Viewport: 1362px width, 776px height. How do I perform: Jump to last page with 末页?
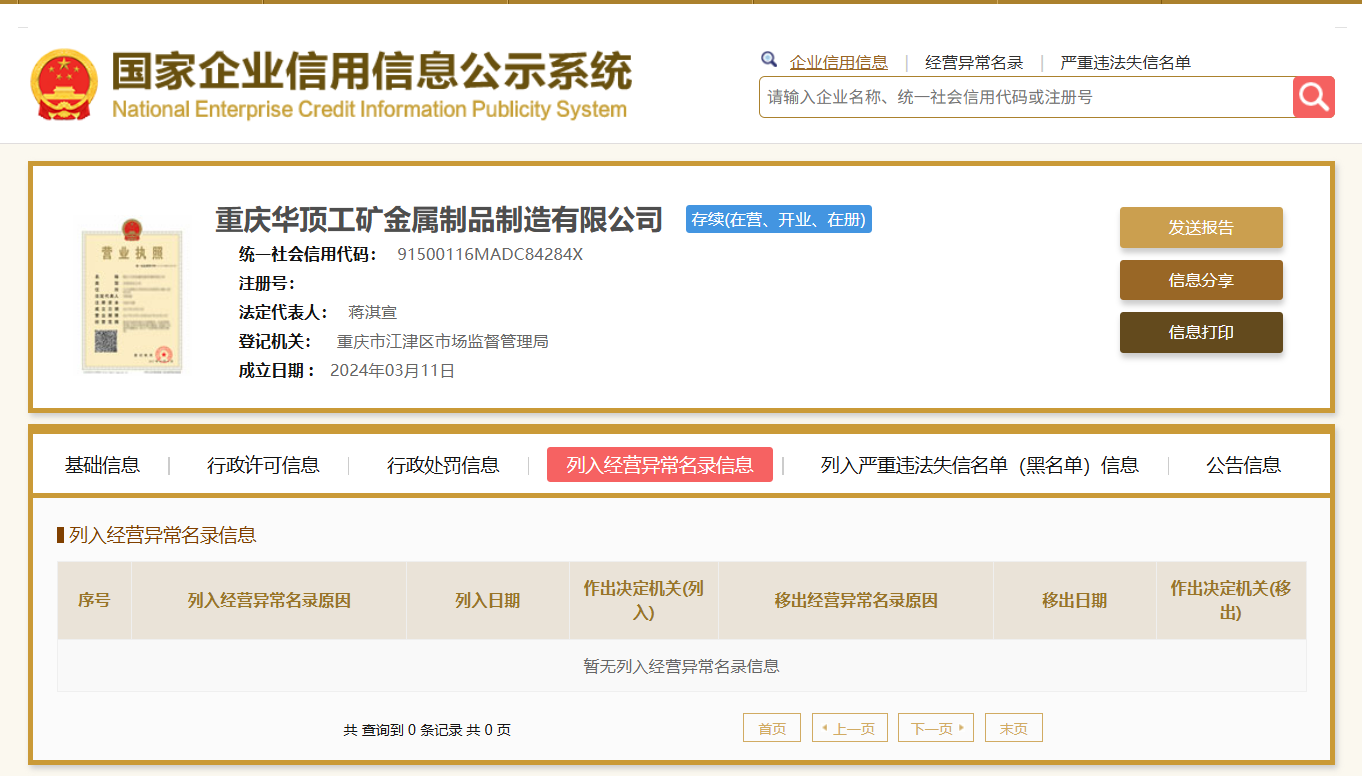coord(1013,729)
